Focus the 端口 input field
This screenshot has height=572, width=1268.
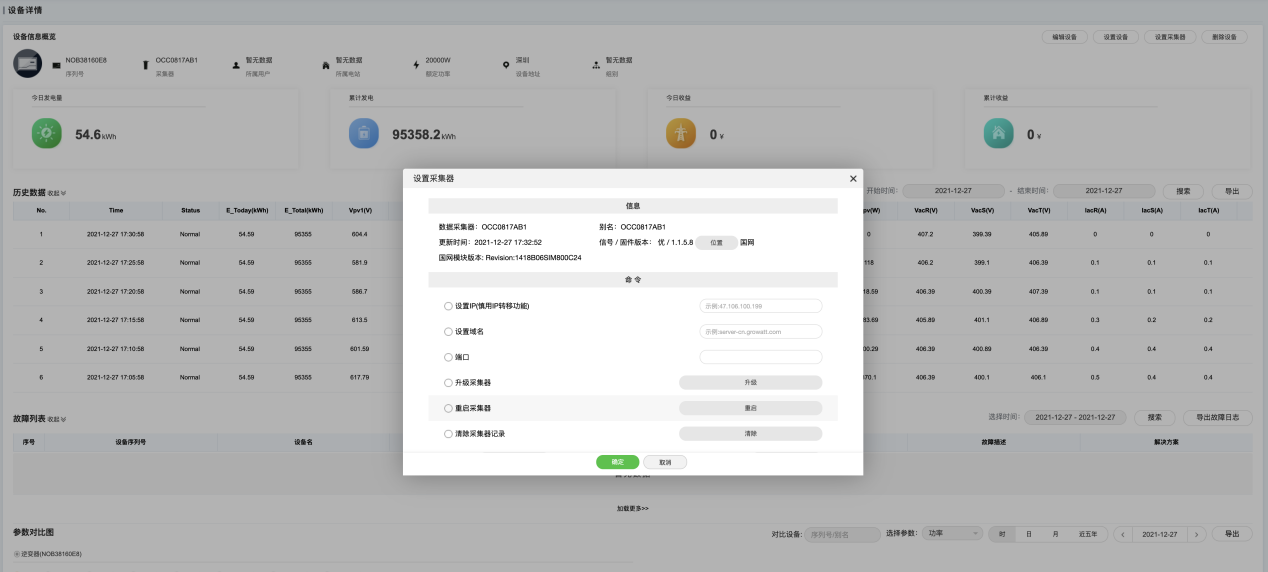click(760, 357)
